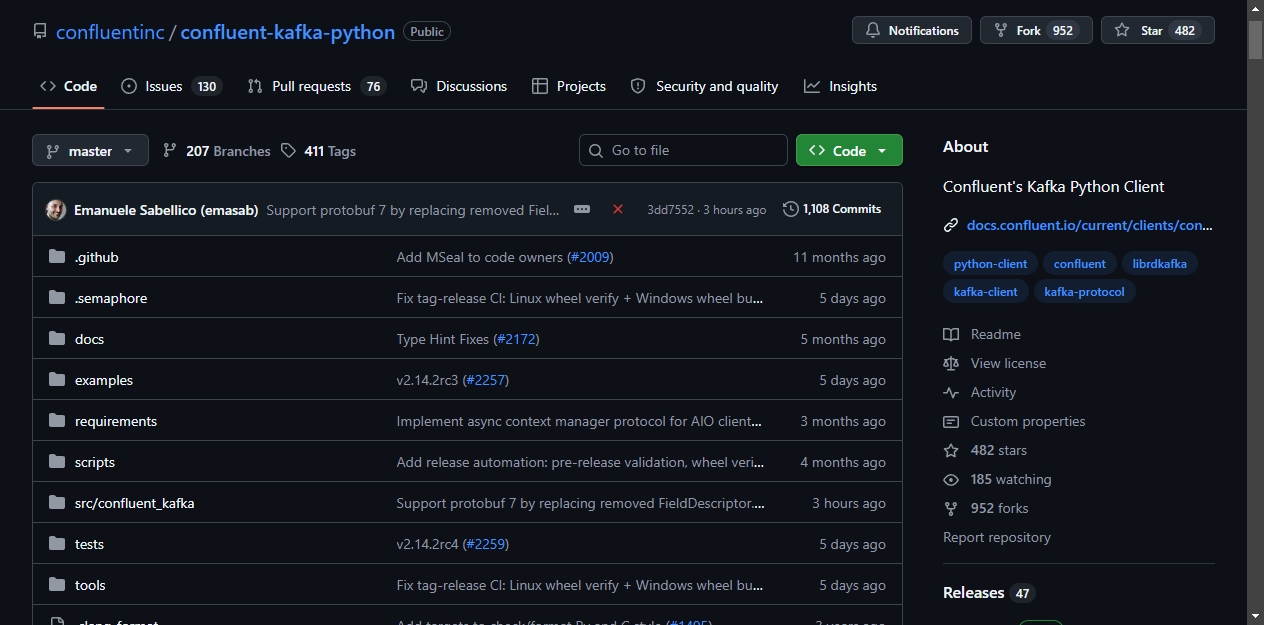Open the requirements folder
Image resolution: width=1264 pixels, height=625 pixels.
[116, 421]
